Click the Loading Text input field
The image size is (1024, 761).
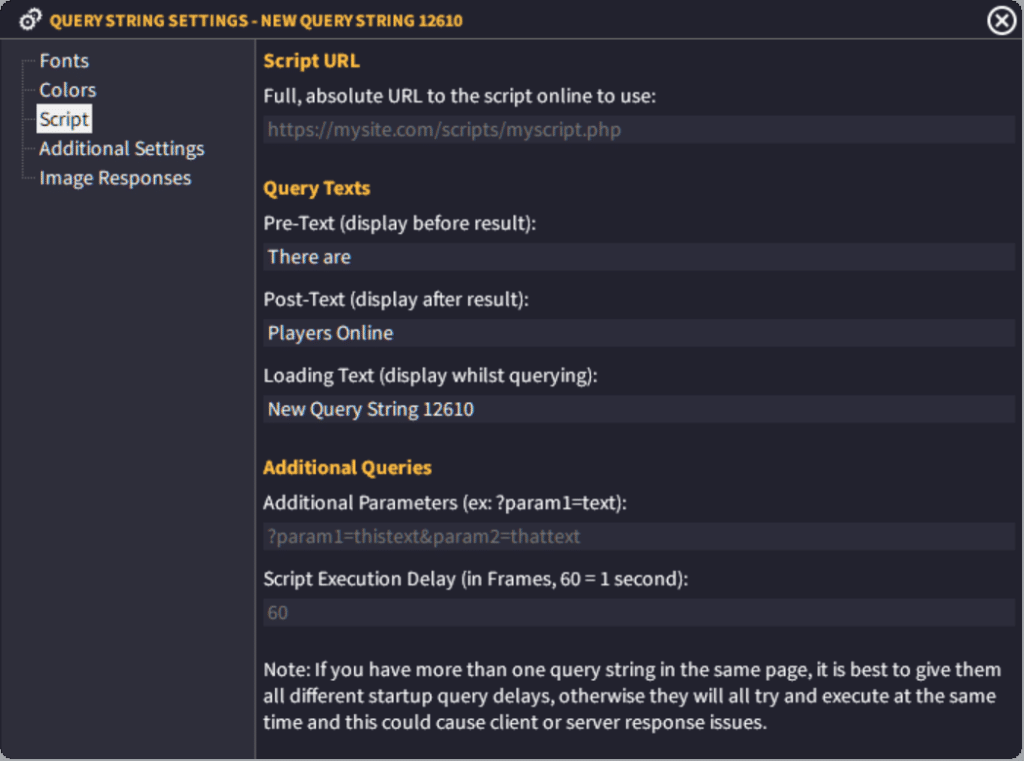[x=639, y=409]
